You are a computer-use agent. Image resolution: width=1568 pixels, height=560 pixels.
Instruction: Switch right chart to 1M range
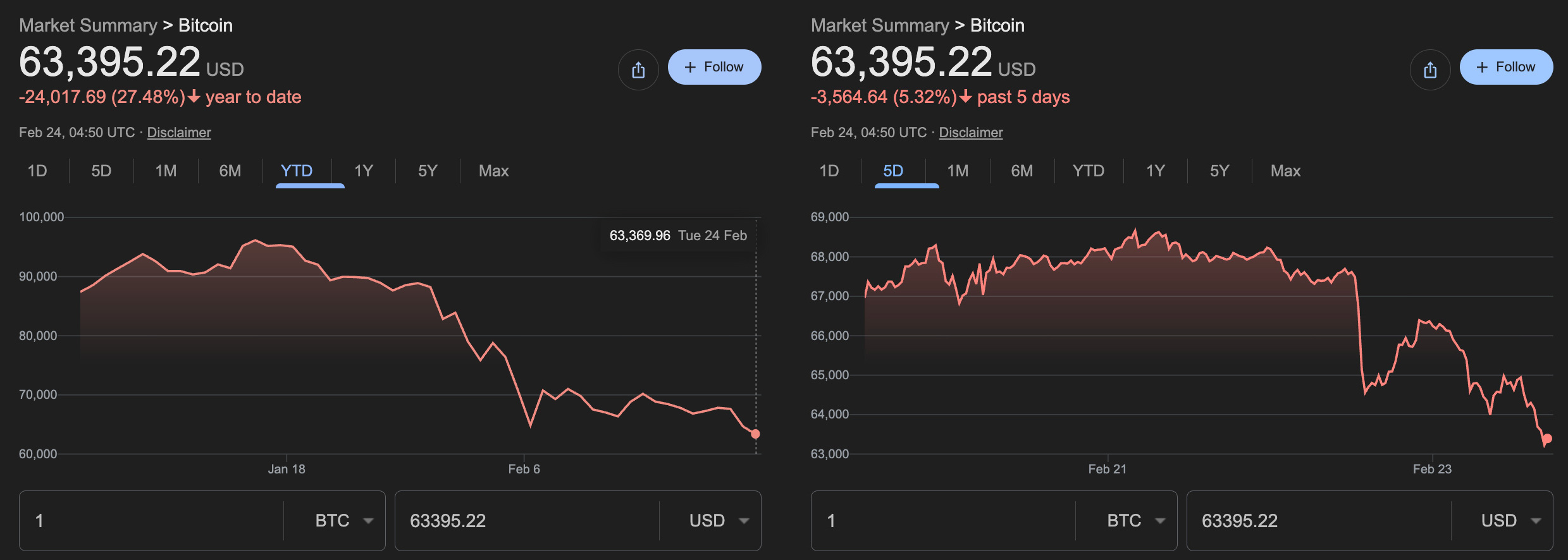958,171
